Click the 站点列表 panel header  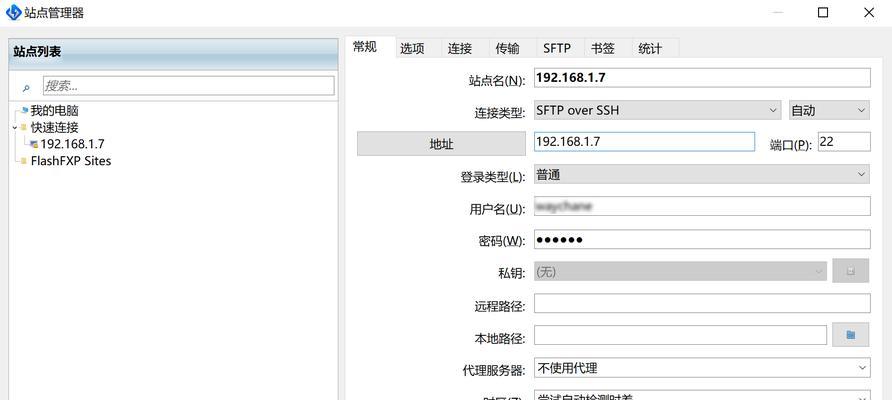click(x=174, y=52)
